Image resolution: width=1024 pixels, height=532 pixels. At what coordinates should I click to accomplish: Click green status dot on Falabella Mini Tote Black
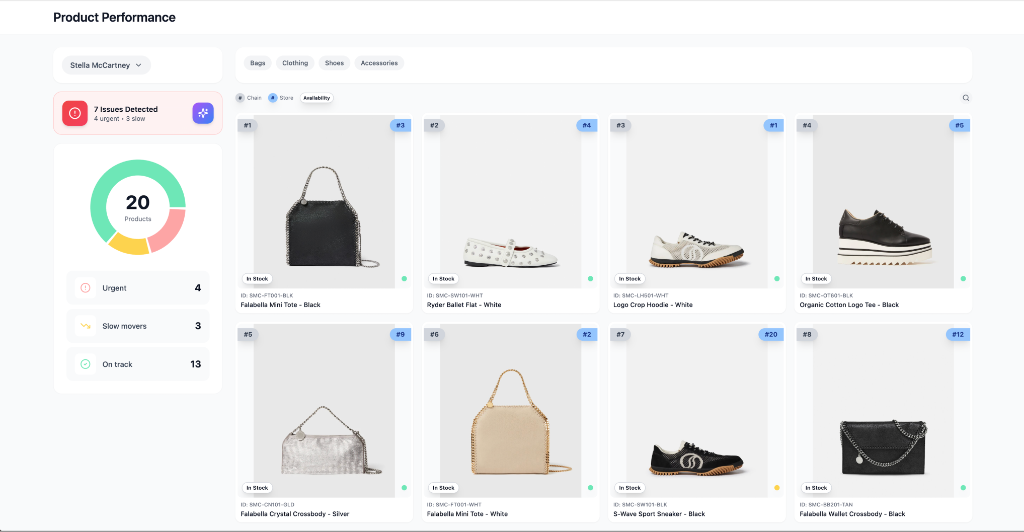404,279
